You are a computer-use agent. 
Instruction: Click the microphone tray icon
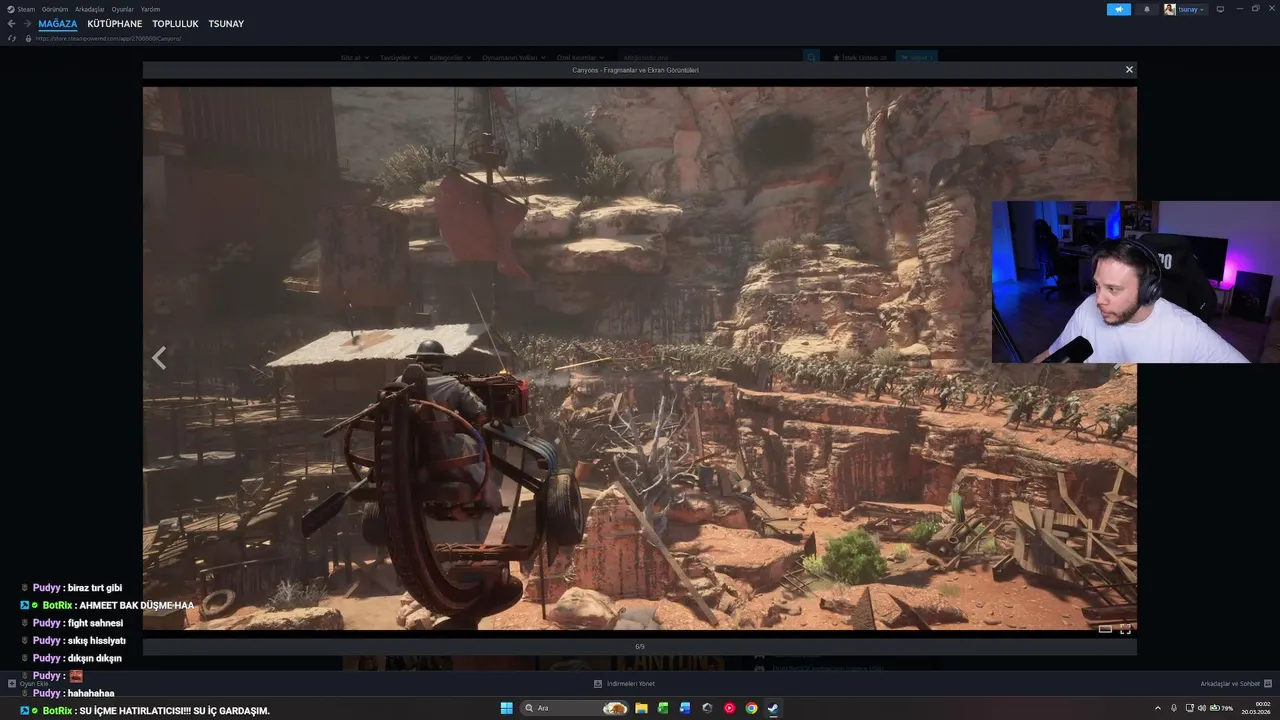pyautogui.click(x=1175, y=708)
